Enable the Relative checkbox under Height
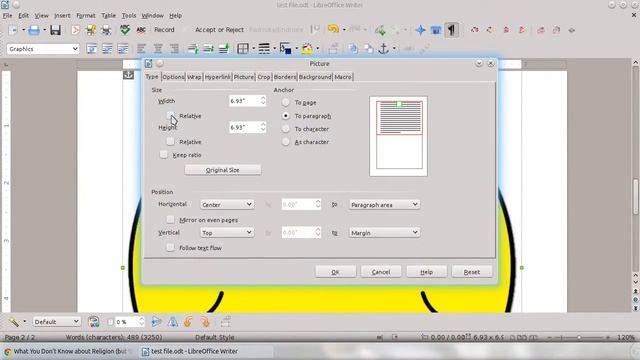Screen dimensions: 640x360 tap(170, 142)
